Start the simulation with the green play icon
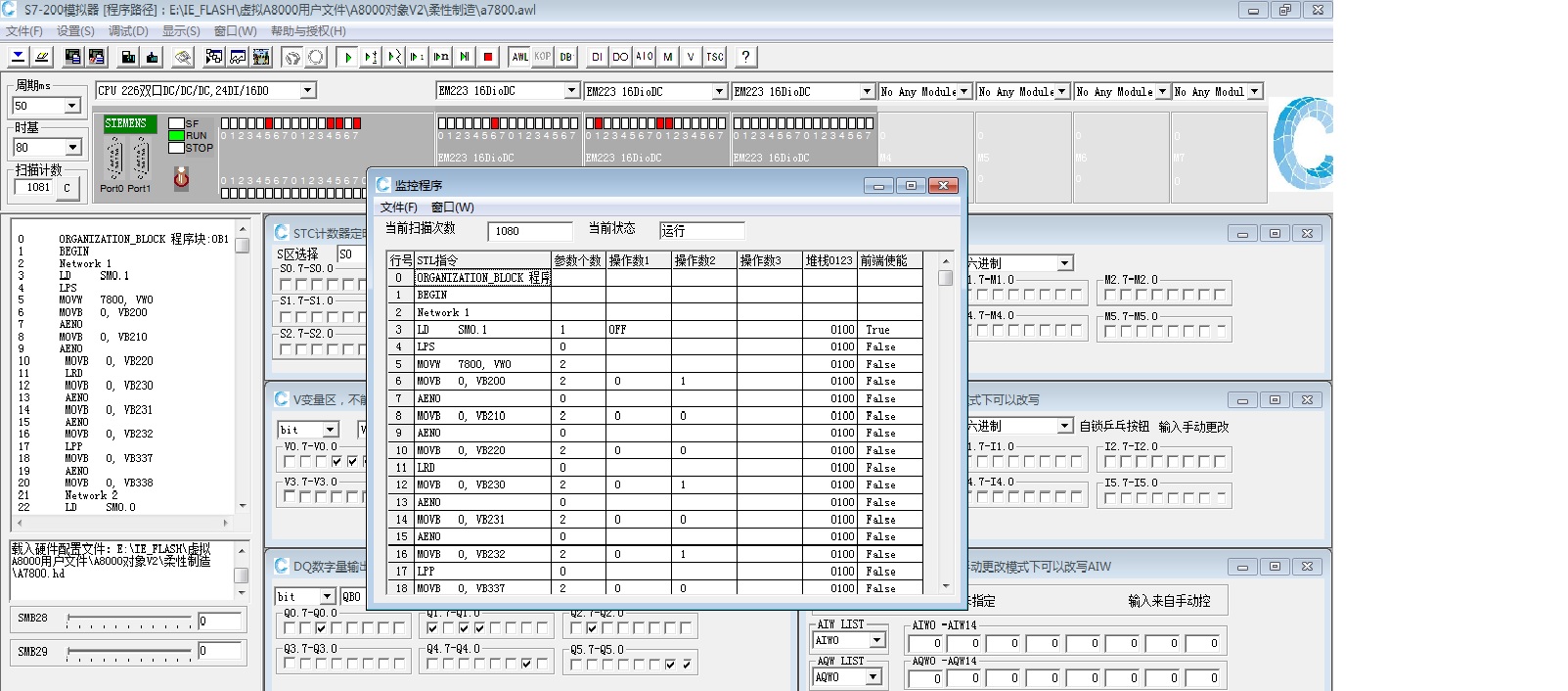Image resolution: width=1568 pixels, height=691 pixels. click(x=347, y=57)
